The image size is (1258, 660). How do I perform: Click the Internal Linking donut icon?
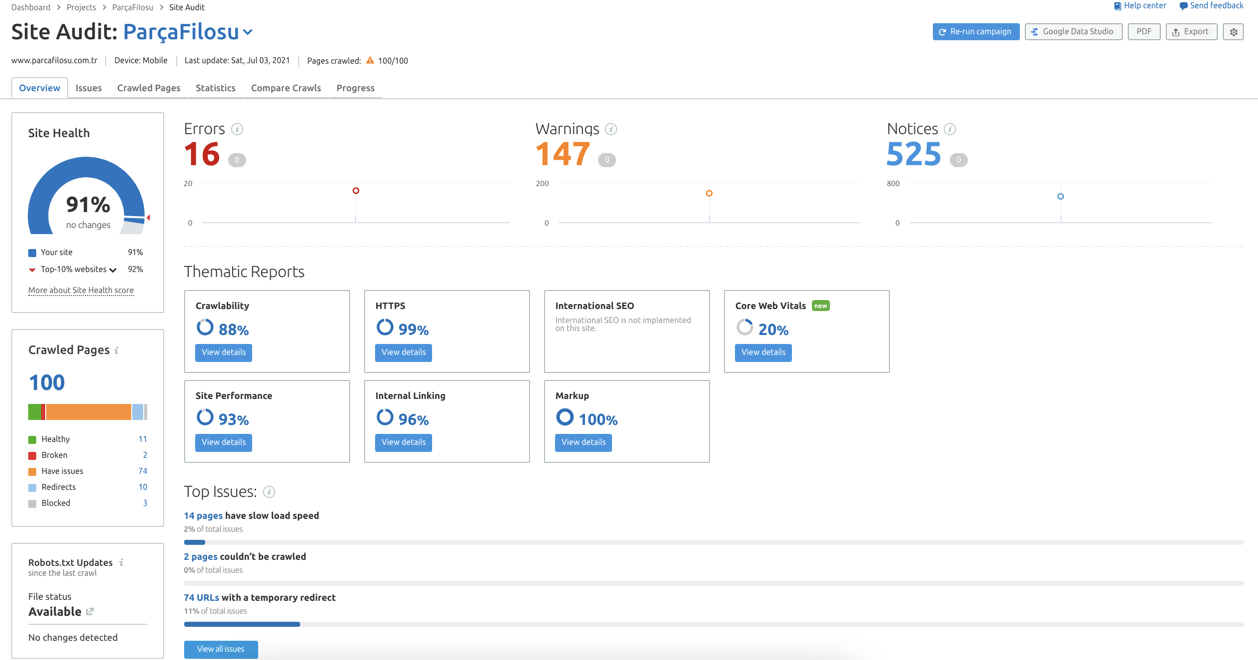(385, 418)
